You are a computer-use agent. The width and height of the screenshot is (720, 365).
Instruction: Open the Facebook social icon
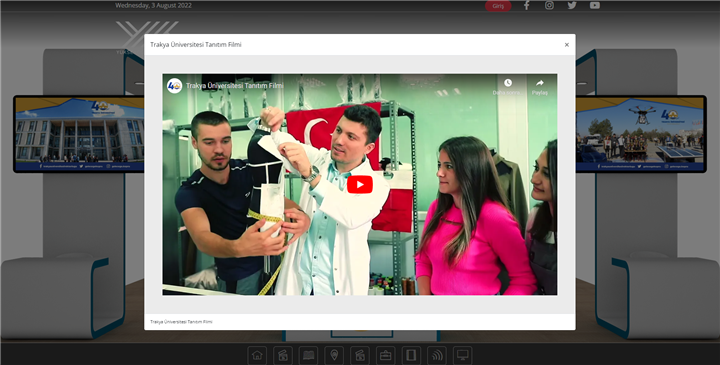click(527, 6)
